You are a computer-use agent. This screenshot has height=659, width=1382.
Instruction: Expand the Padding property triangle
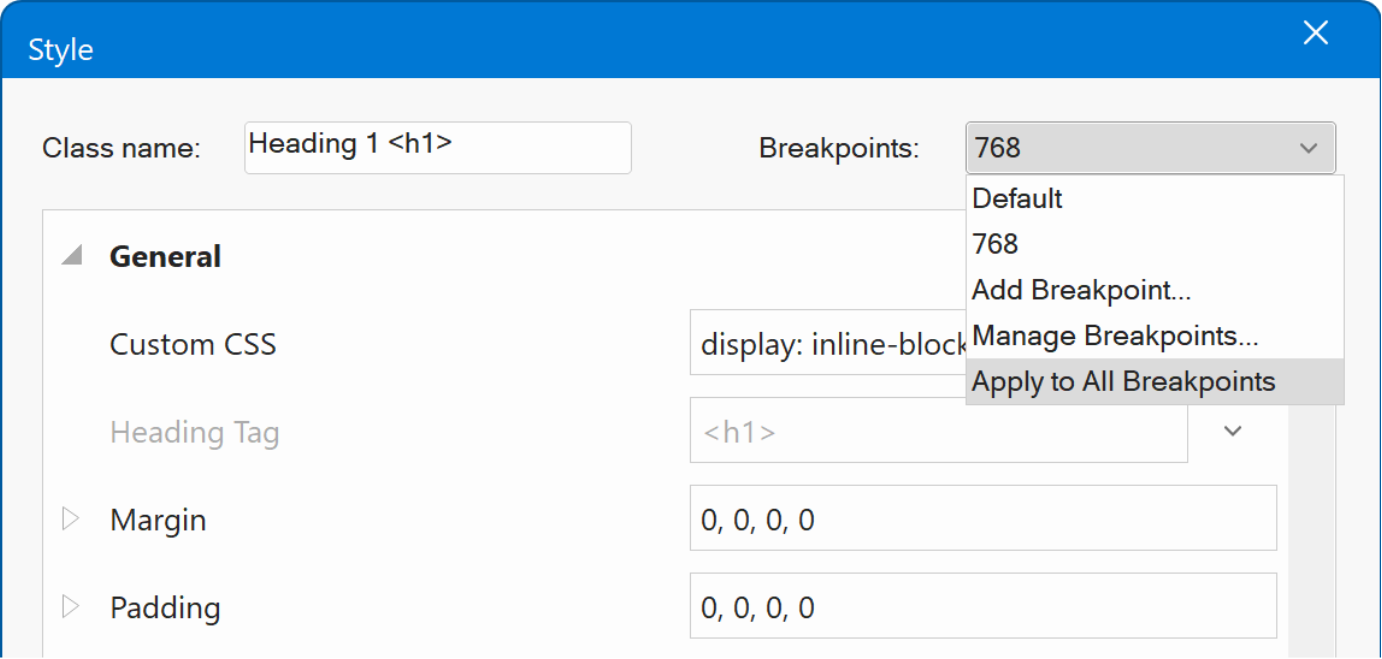pyautogui.click(x=70, y=607)
